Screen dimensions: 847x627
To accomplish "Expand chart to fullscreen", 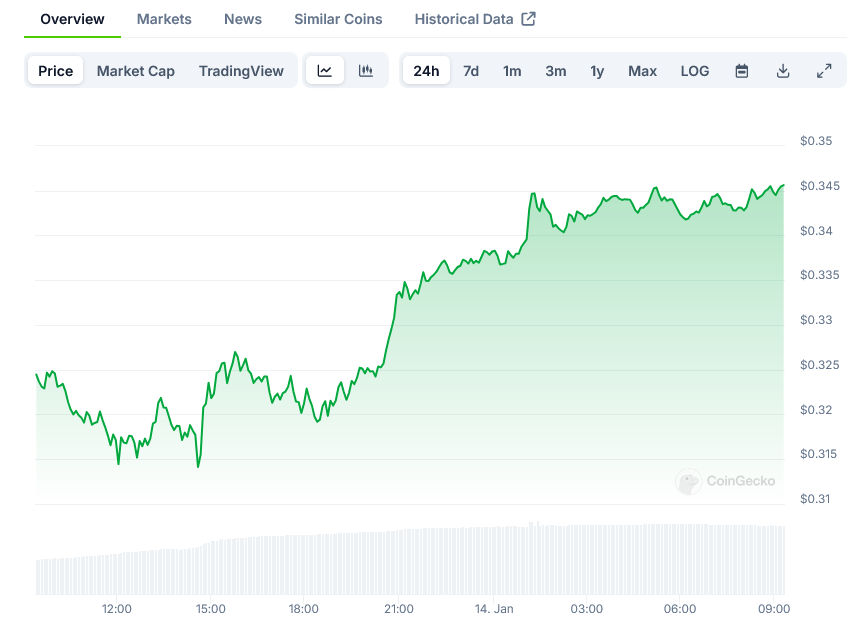I will (x=824, y=71).
